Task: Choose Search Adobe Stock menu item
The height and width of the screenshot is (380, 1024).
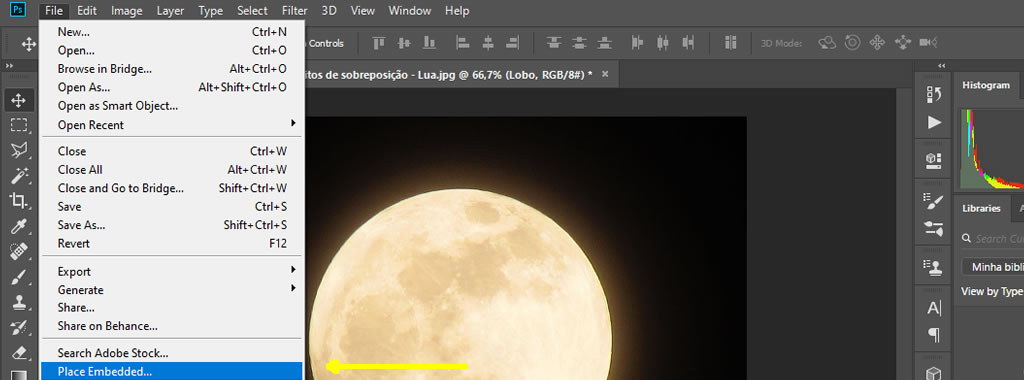Action: coord(172,353)
